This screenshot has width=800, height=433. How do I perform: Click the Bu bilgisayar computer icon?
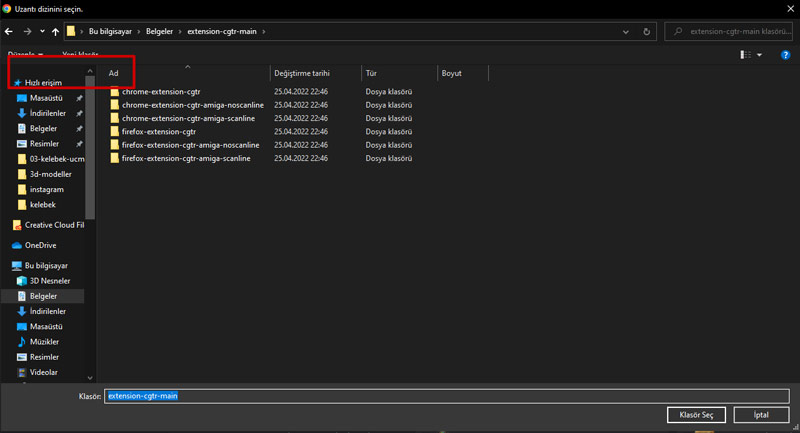click(x=17, y=266)
